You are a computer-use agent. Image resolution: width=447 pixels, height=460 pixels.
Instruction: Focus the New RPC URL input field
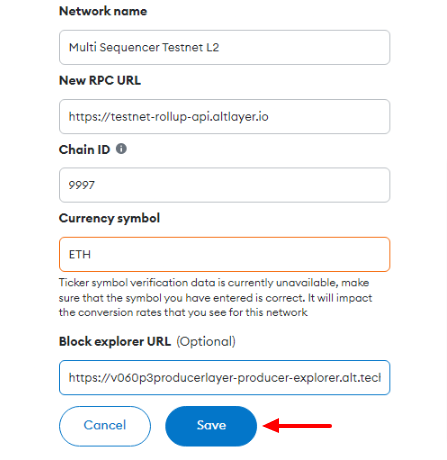[x=224, y=116]
